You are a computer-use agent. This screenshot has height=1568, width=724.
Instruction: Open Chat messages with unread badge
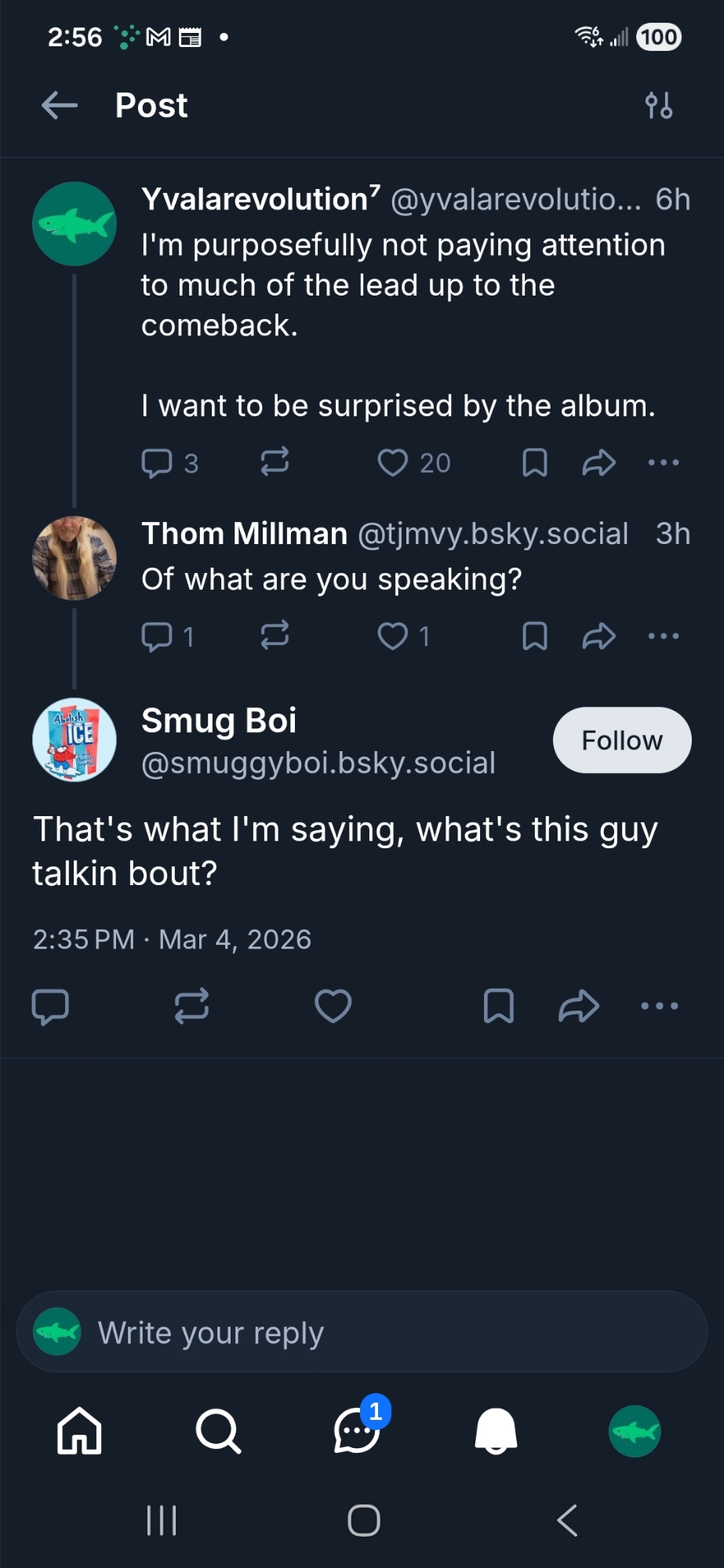(358, 1431)
